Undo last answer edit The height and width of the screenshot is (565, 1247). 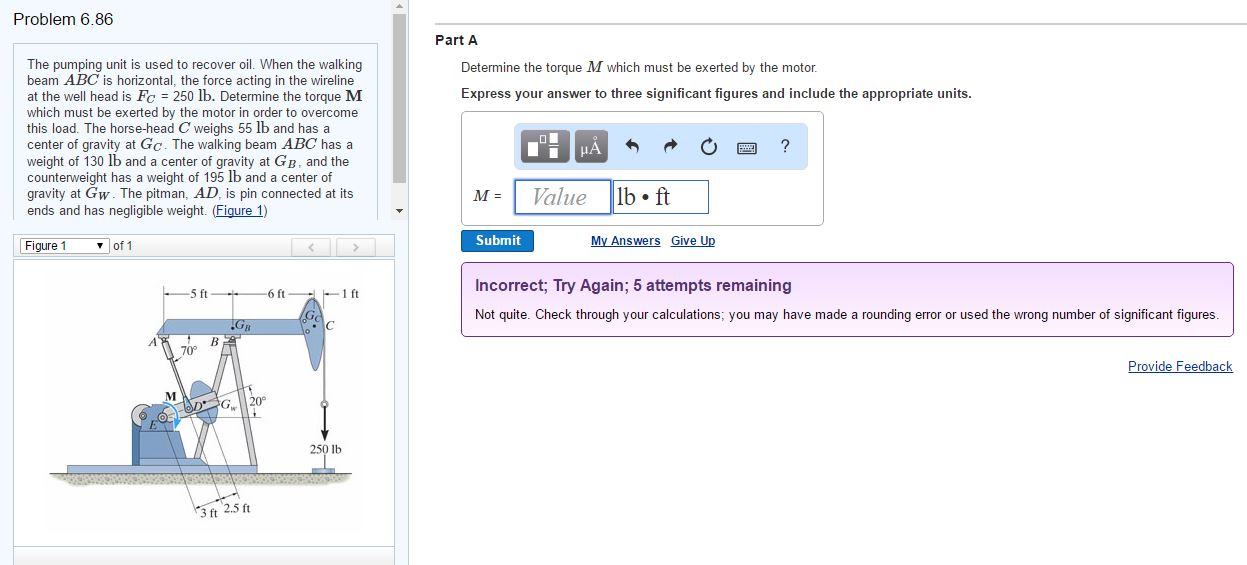(x=632, y=147)
